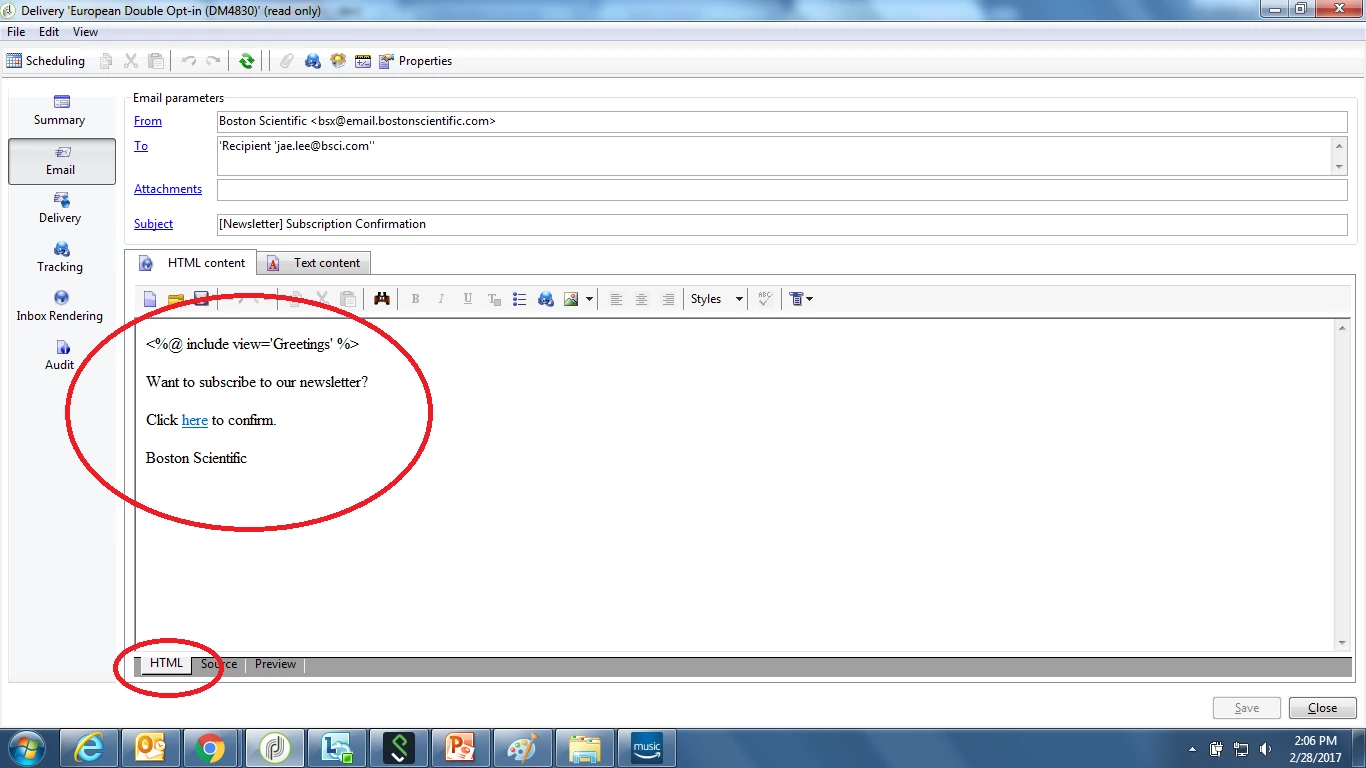Click the To link

tap(141, 146)
